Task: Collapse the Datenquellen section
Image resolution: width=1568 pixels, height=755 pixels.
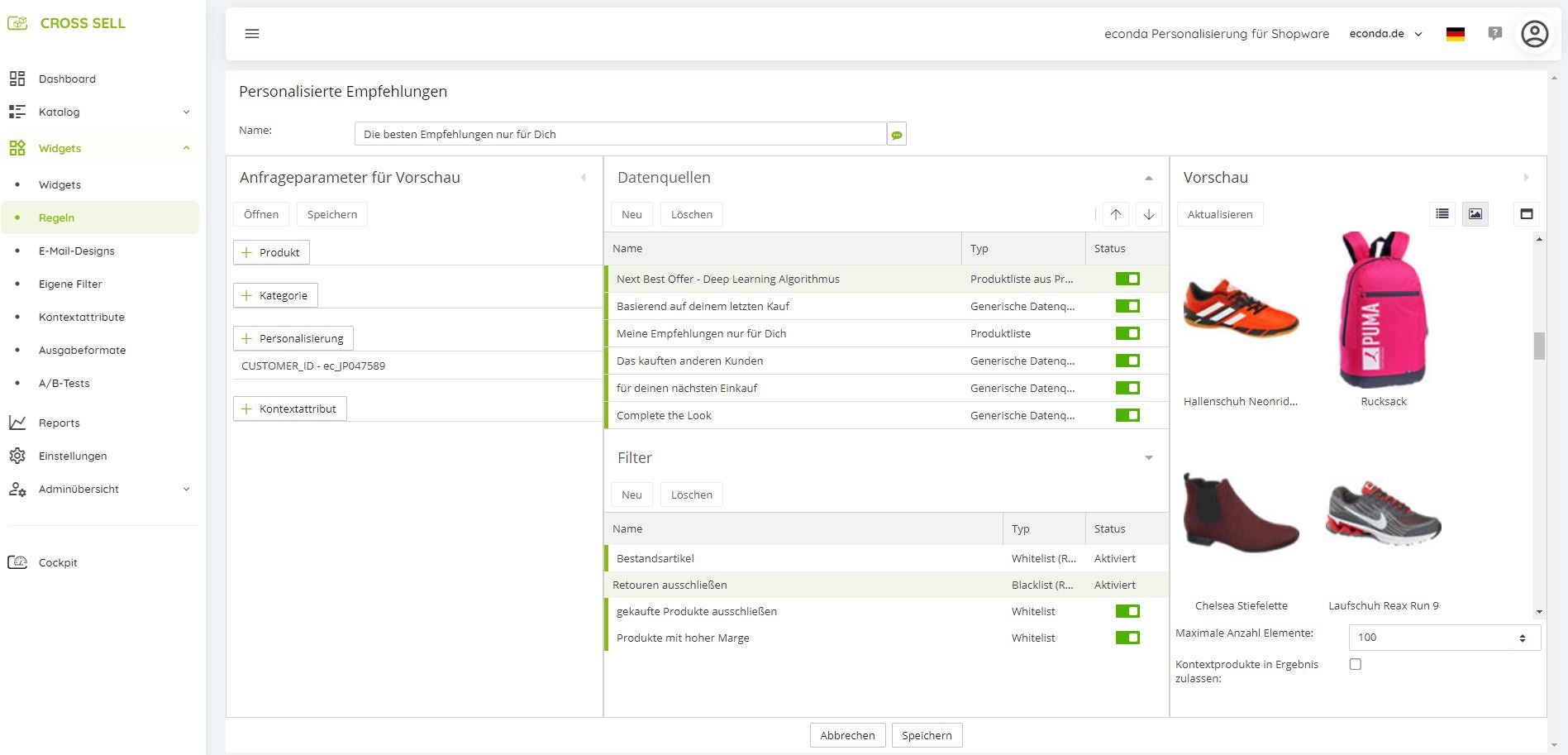Action: point(1148,178)
